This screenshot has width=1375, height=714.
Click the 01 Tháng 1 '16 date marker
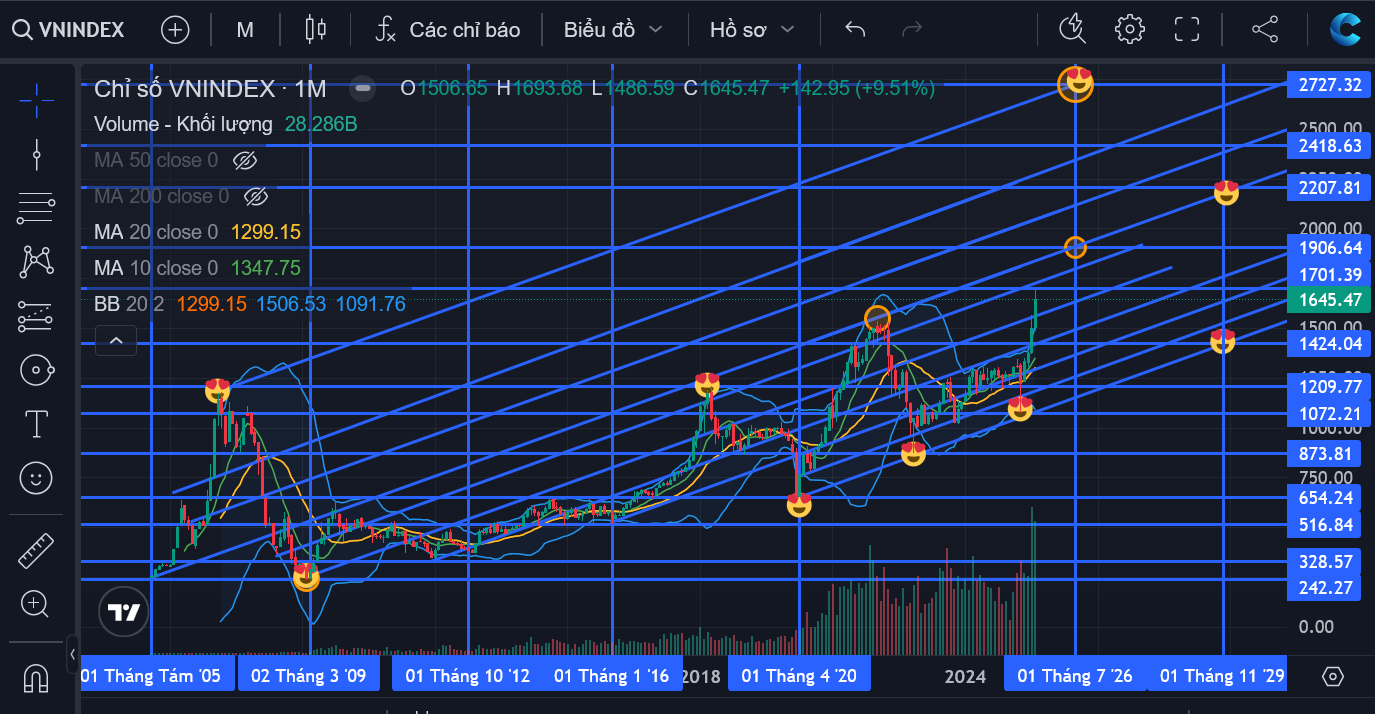(611, 676)
